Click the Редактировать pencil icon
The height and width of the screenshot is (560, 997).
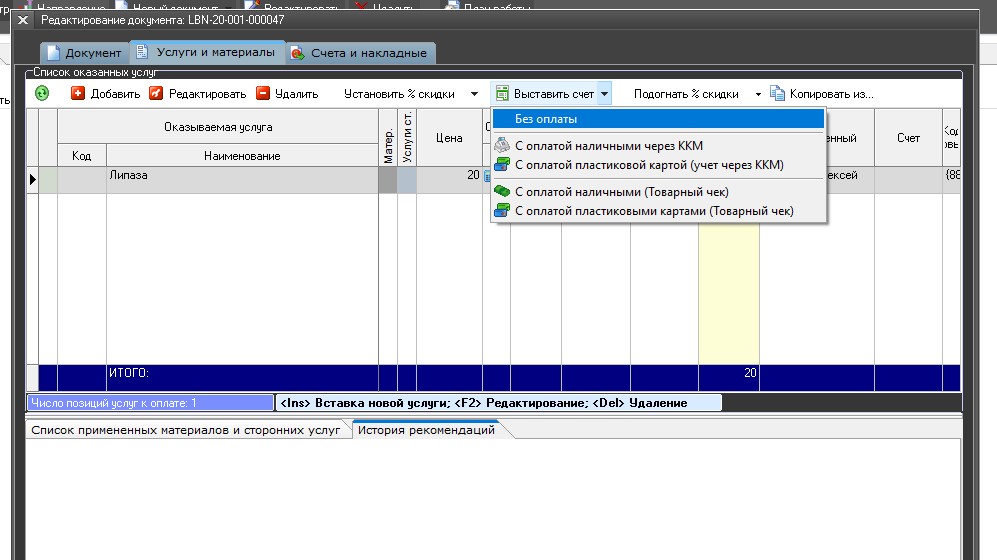pyautogui.click(x=156, y=94)
